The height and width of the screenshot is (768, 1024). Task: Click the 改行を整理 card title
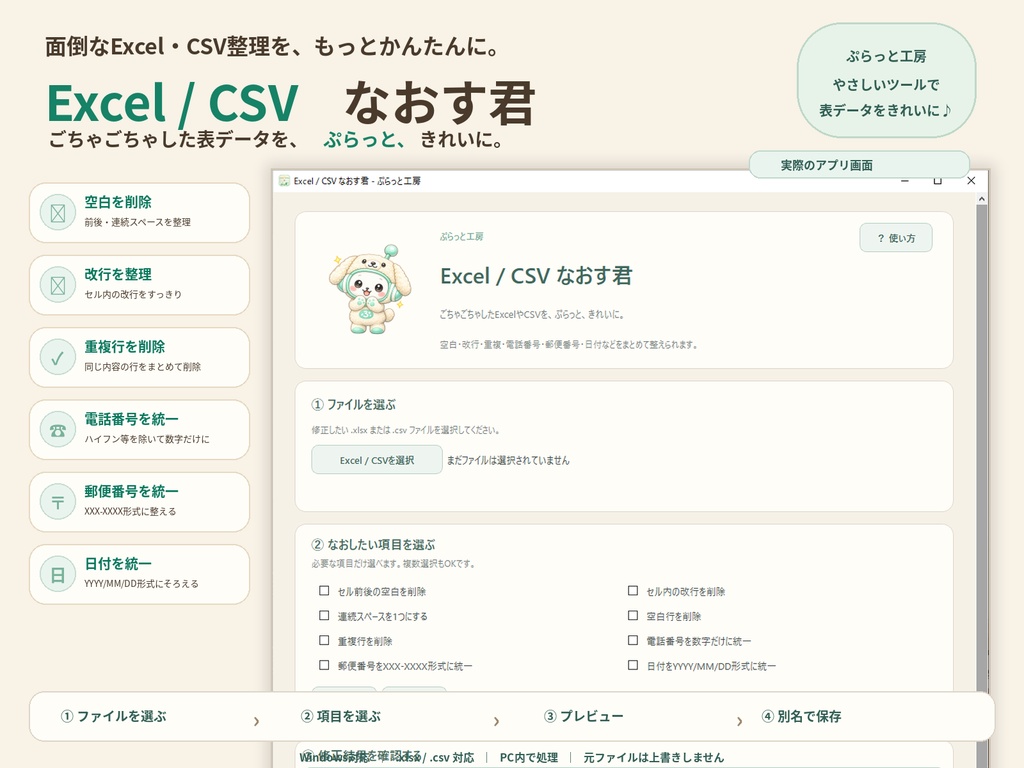[x=118, y=274]
